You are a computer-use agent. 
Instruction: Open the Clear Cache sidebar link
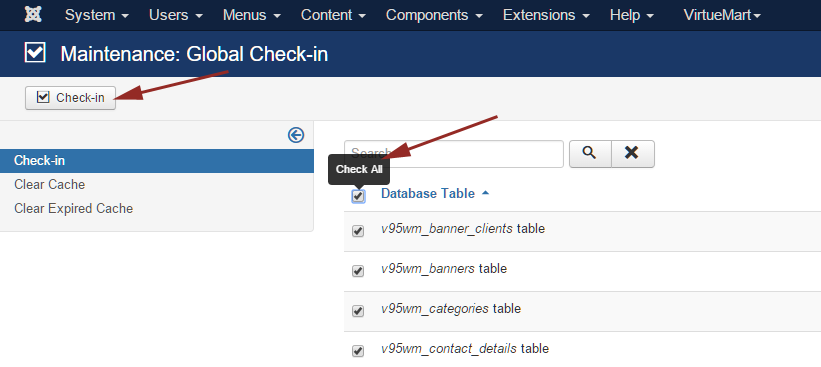50,184
